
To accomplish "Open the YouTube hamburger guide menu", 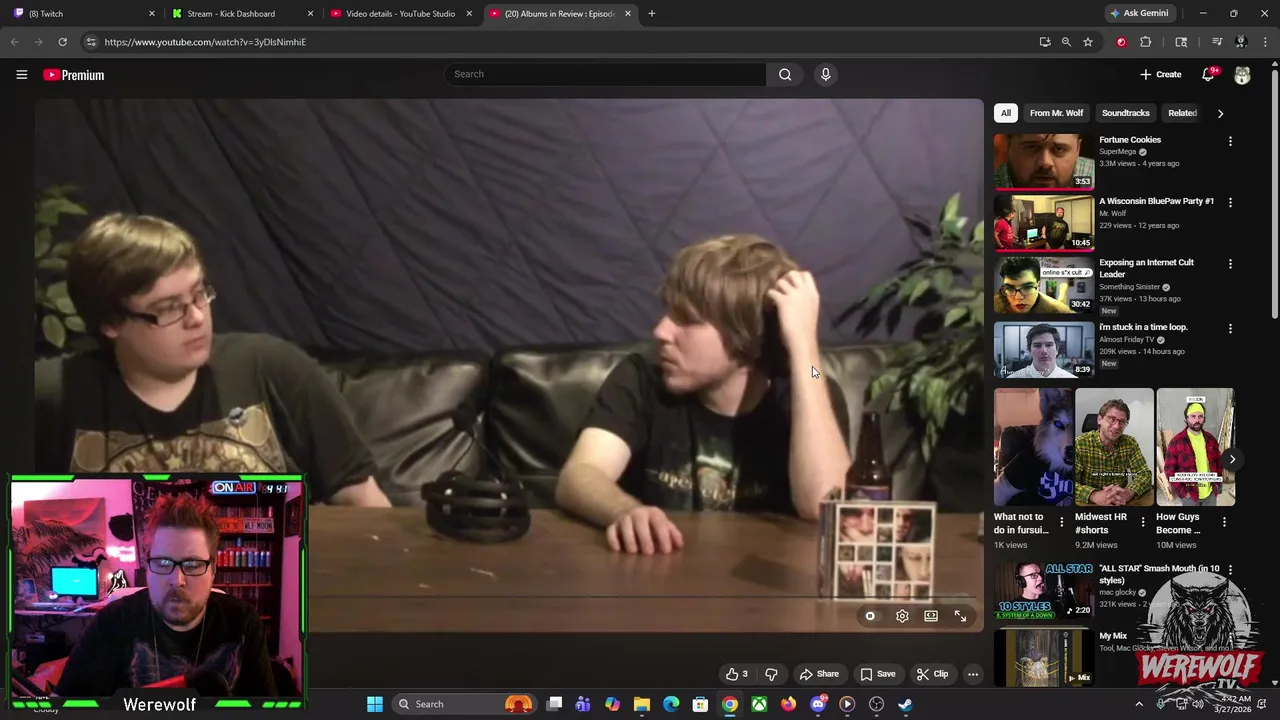I will 21,75.
